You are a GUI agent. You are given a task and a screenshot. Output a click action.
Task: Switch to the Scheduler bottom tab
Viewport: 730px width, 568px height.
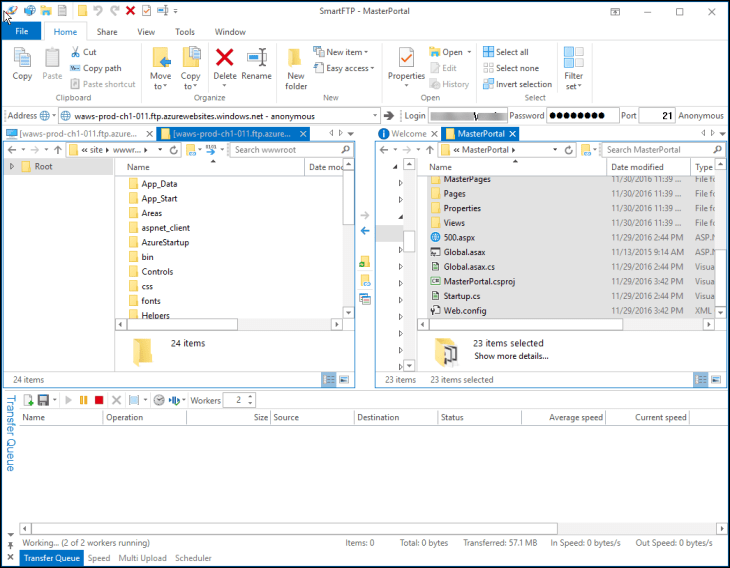click(x=193, y=558)
